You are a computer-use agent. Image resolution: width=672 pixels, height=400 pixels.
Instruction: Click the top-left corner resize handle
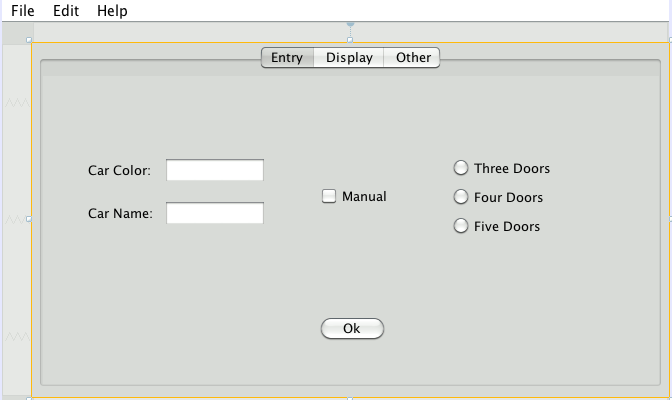click(29, 41)
